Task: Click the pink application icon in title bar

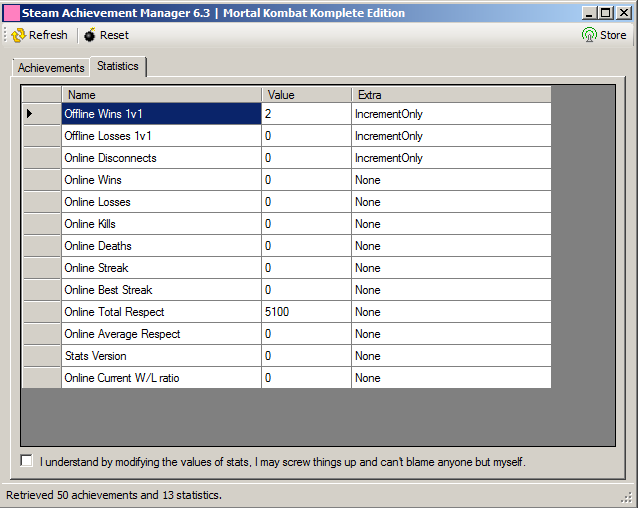Action: (x=11, y=13)
